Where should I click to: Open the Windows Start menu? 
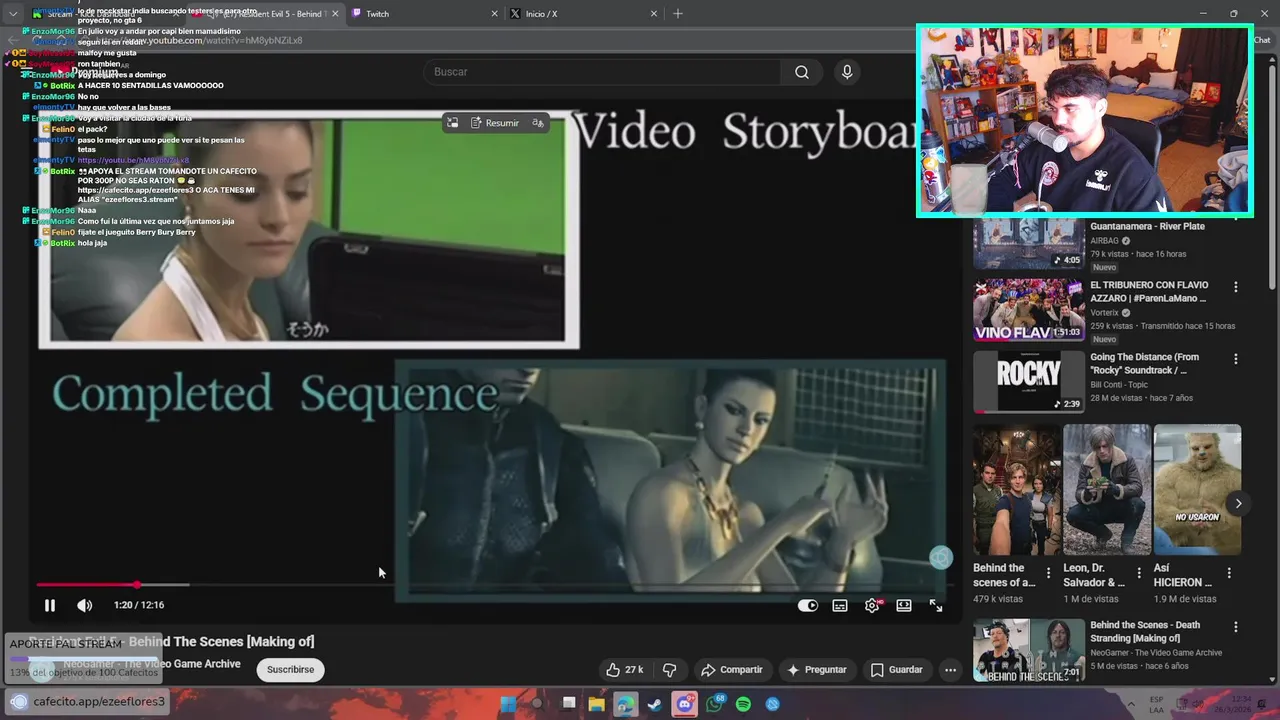click(x=508, y=704)
